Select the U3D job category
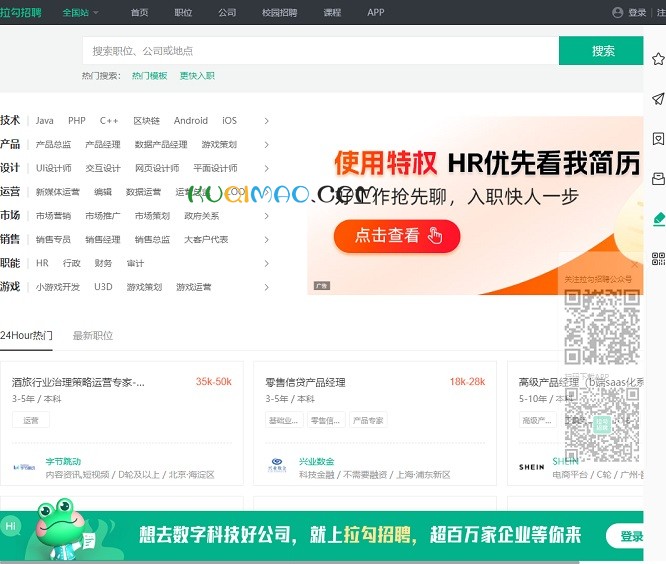 pos(103,288)
